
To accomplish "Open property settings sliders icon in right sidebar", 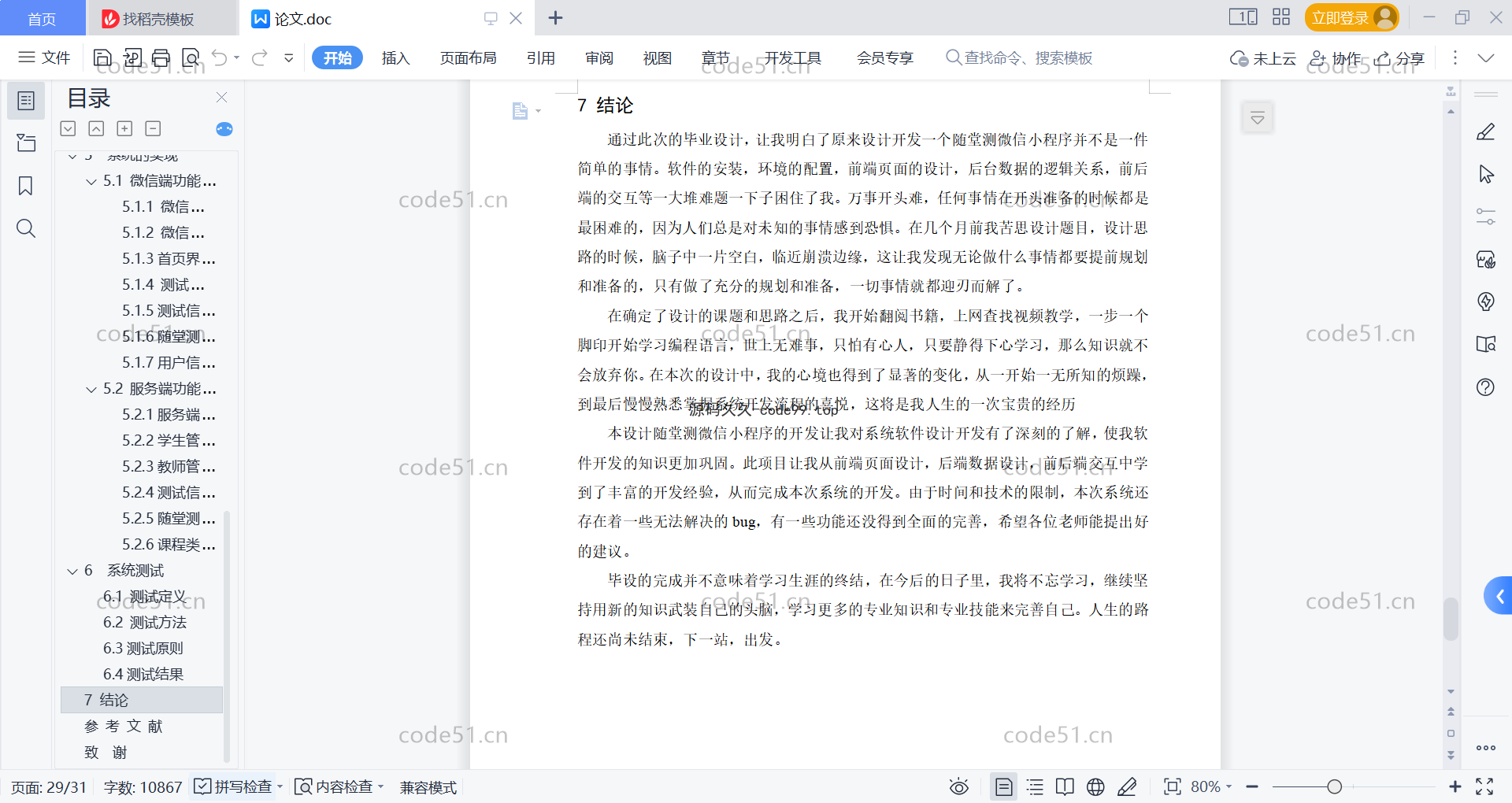I will (x=1486, y=216).
